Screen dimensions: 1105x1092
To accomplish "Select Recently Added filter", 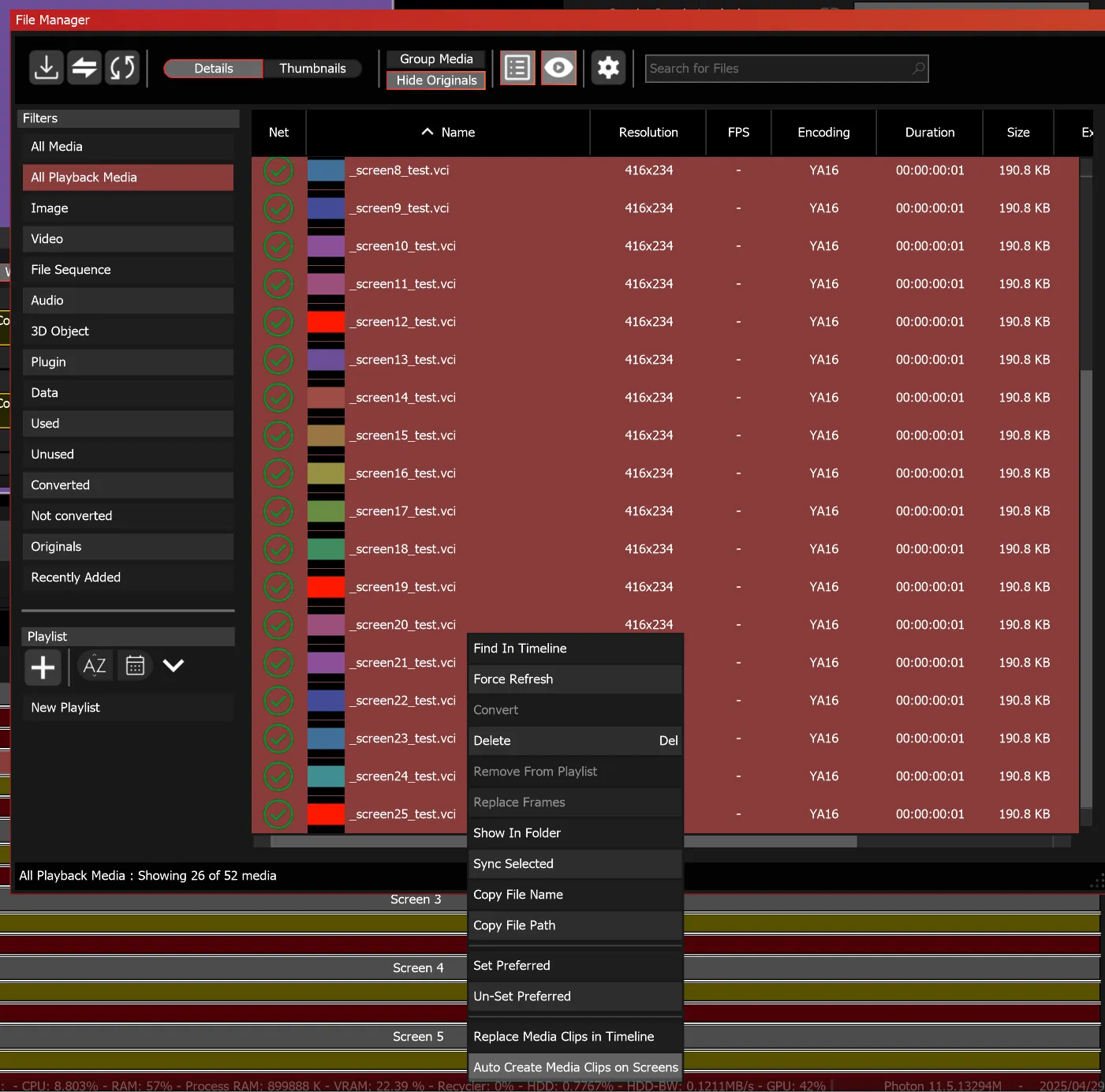I will 128,578.
